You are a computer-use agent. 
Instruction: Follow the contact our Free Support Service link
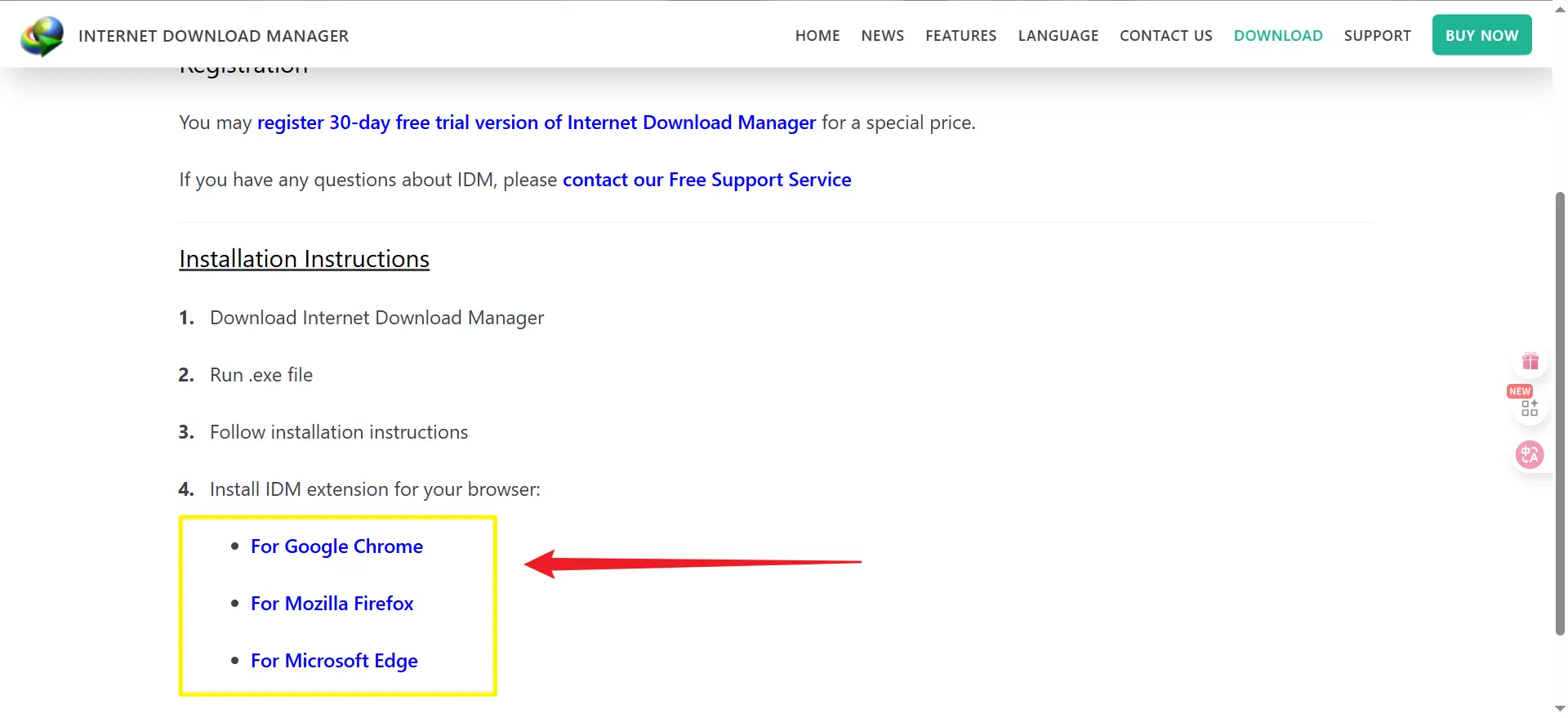coord(706,180)
